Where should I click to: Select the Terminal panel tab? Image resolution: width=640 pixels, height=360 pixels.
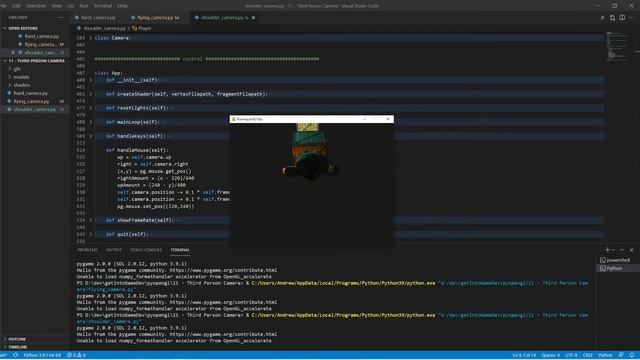[x=180, y=250]
